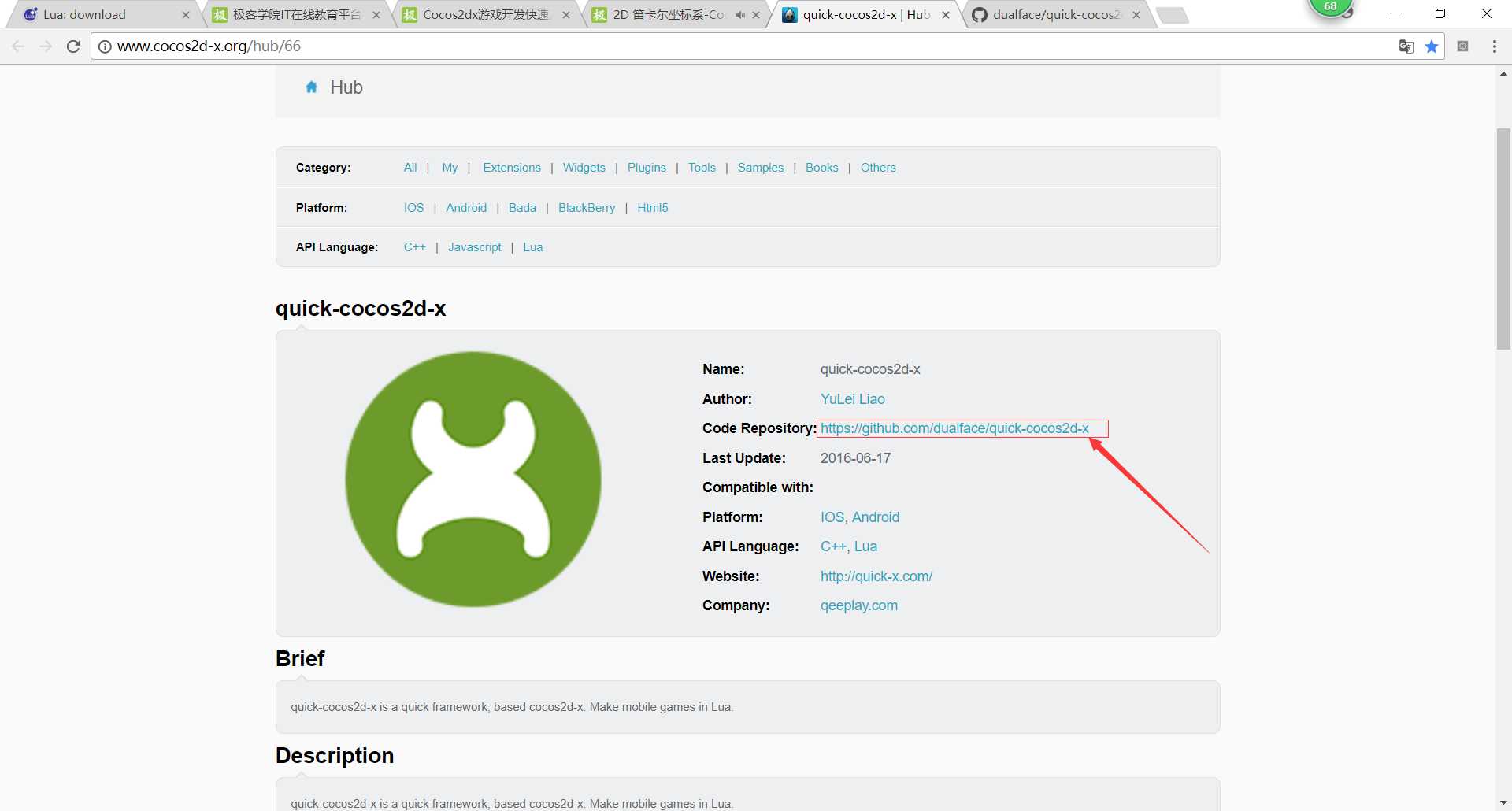This screenshot has width=1512, height=811.
Task: Click the translate page icon
Action: [x=1406, y=46]
